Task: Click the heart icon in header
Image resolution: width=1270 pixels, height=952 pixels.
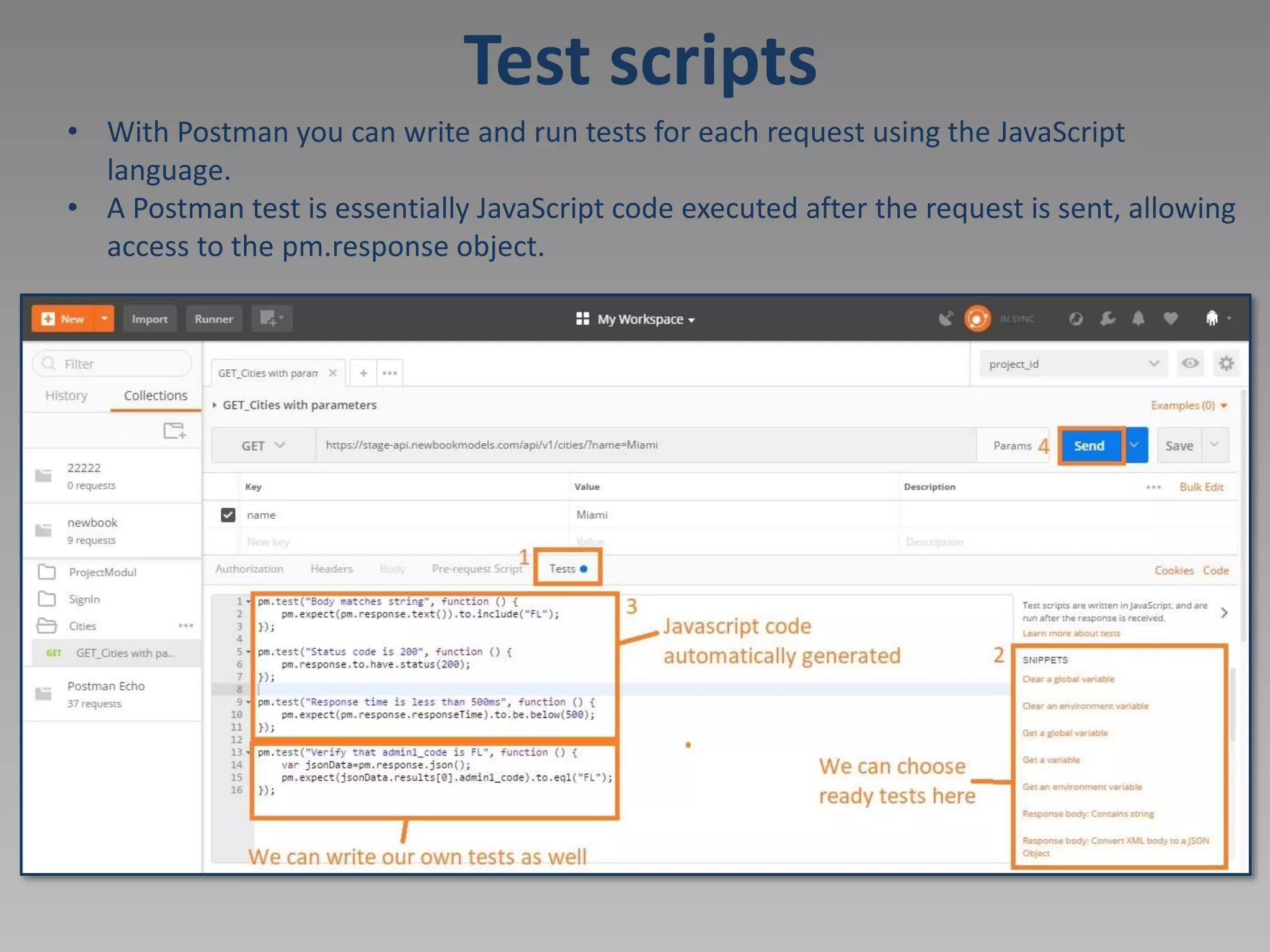Action: click(1170, 319)
